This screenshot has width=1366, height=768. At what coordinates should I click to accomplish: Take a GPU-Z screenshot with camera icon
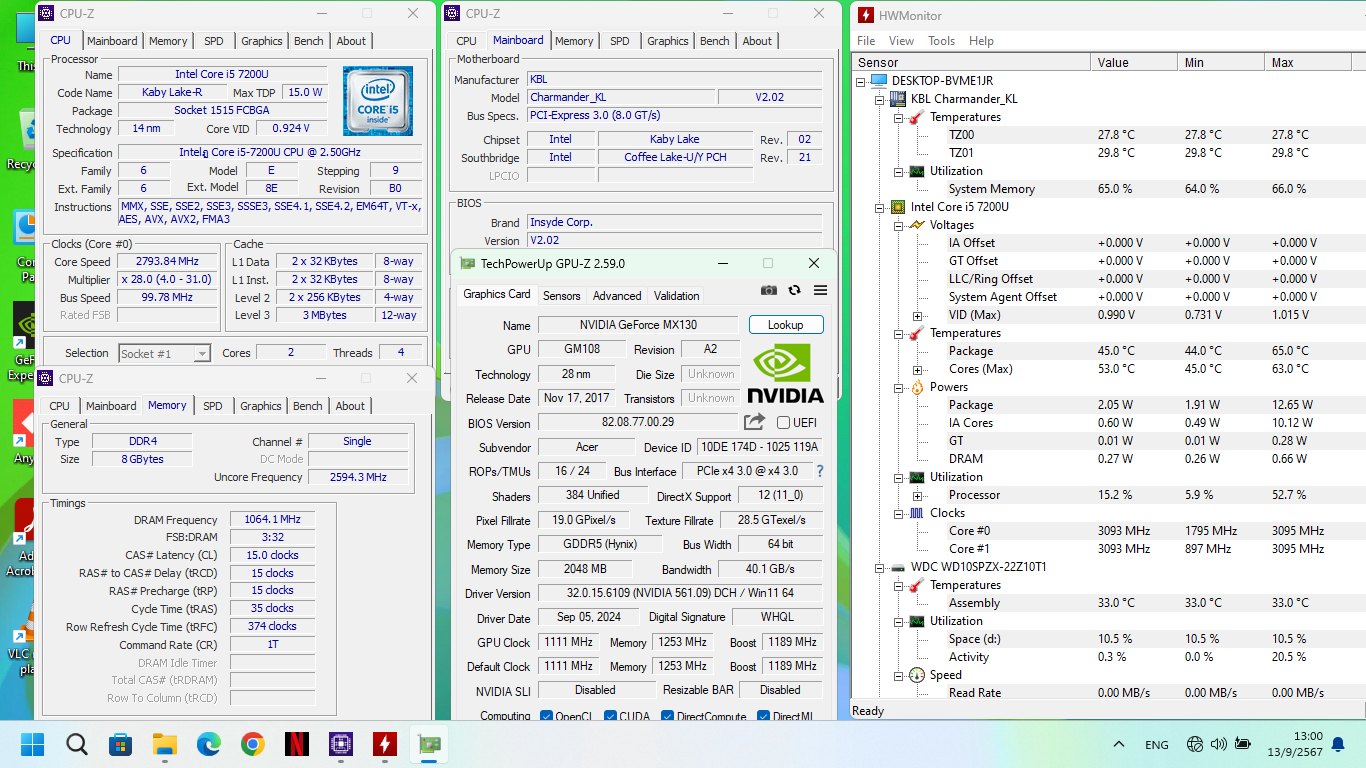(x=768, y=290)
